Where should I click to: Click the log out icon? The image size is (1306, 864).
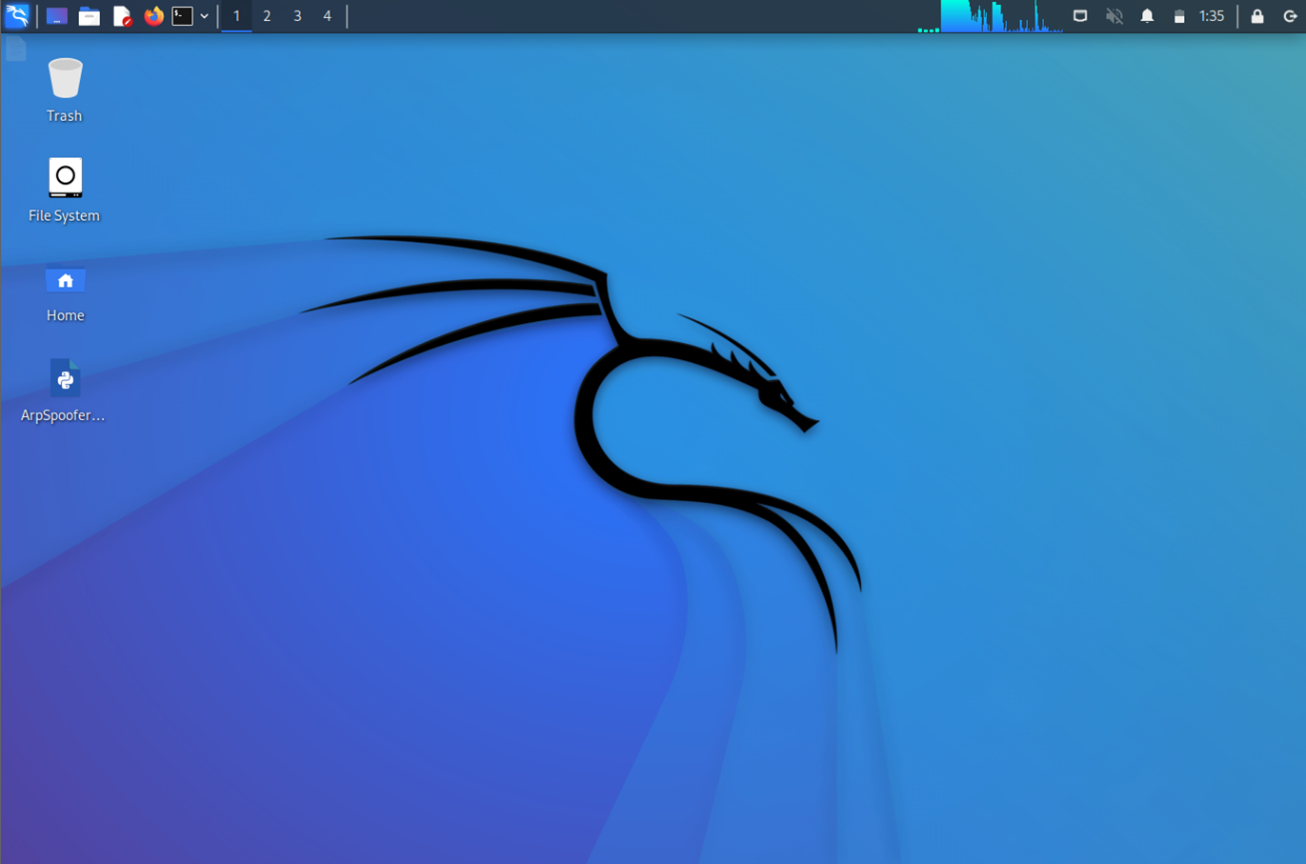click(1290, 16)
